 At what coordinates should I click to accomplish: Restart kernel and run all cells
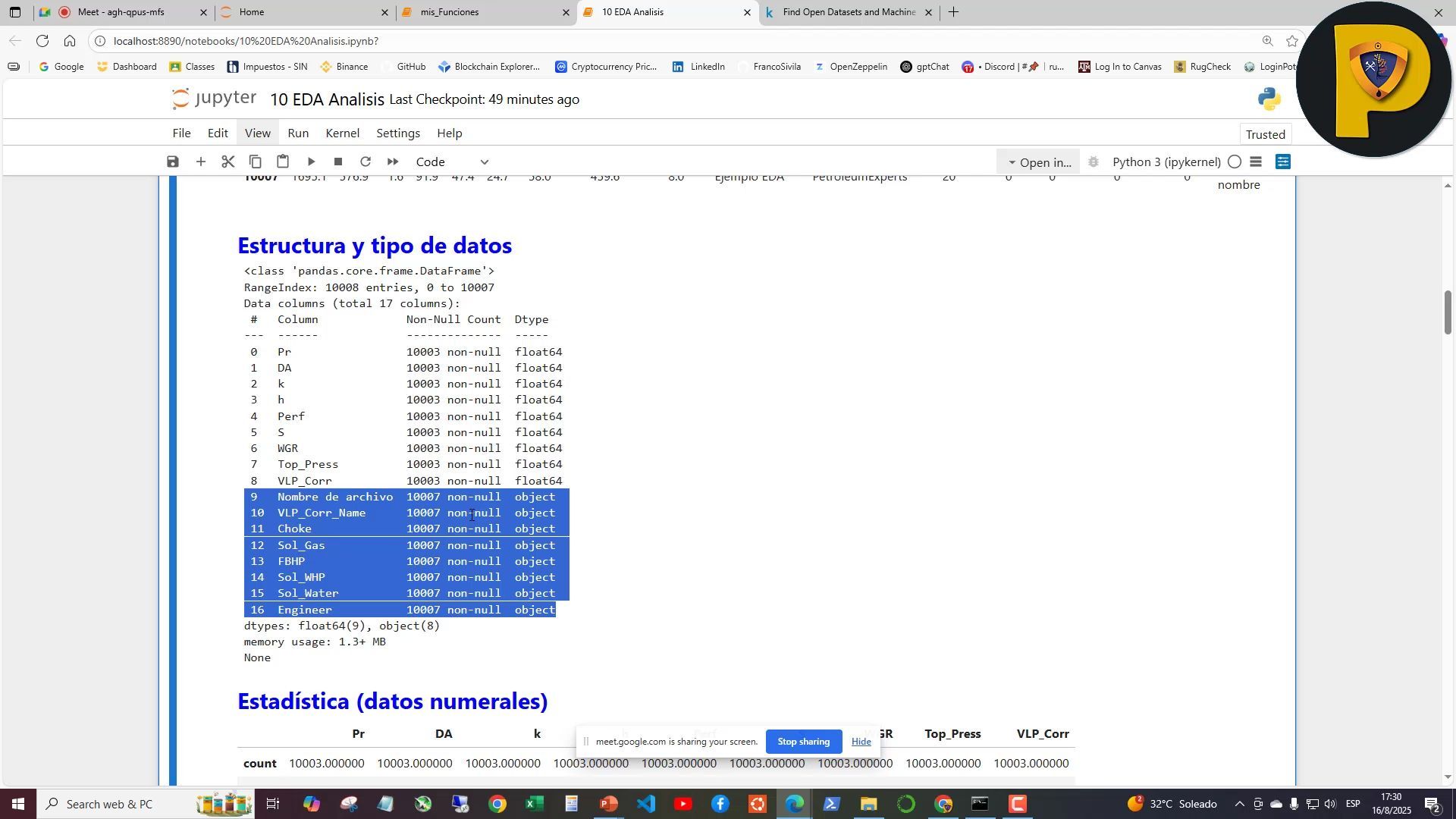(x=393, y=162)
